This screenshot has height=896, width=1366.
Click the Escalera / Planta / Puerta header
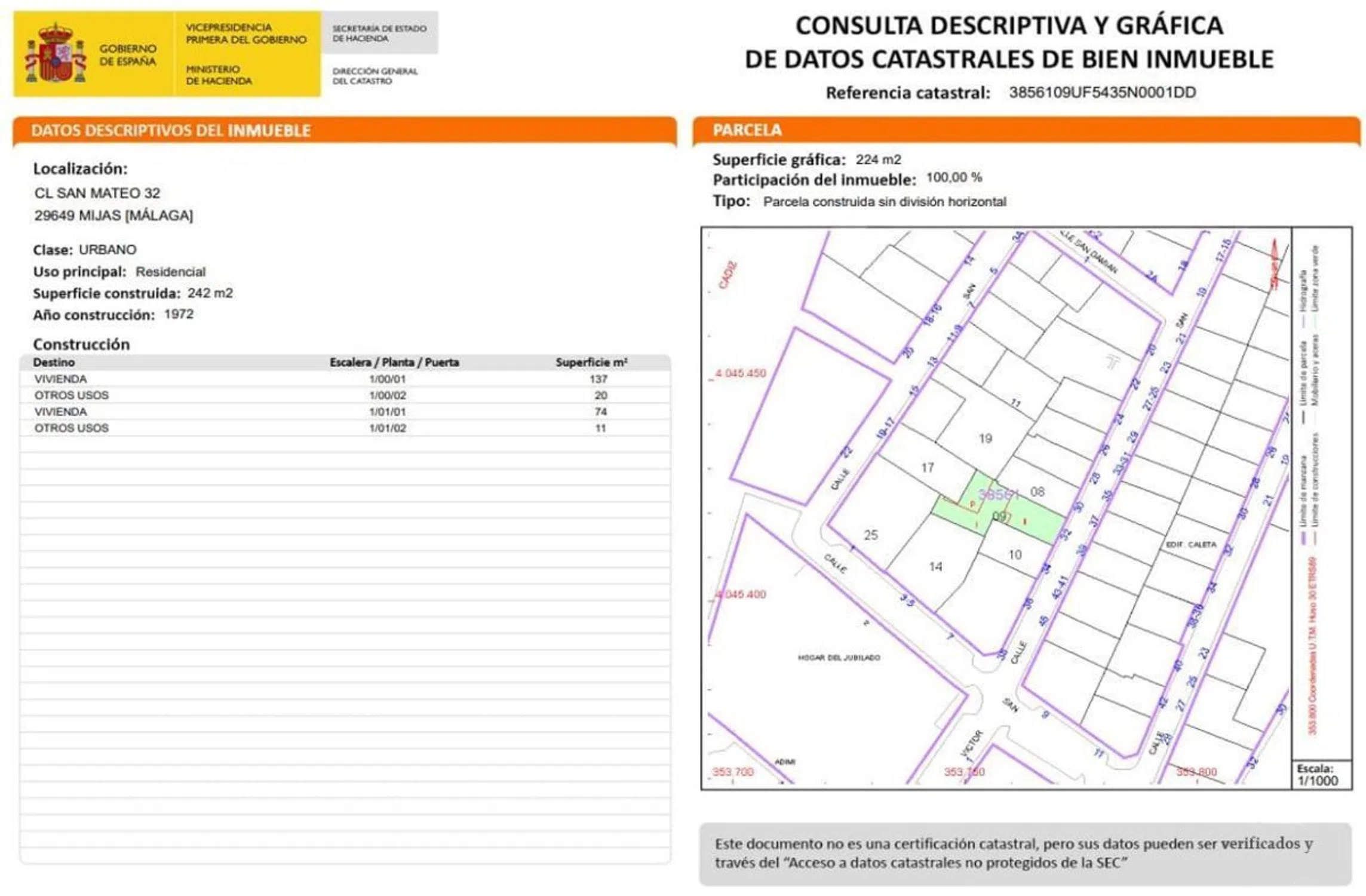(394, 363)
